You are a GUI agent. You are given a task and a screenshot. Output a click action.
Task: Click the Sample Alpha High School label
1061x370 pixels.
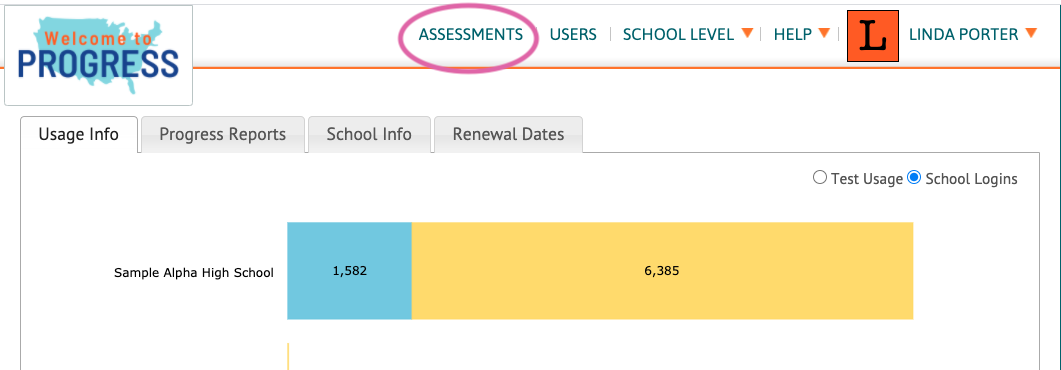click(x=194, y=273)
